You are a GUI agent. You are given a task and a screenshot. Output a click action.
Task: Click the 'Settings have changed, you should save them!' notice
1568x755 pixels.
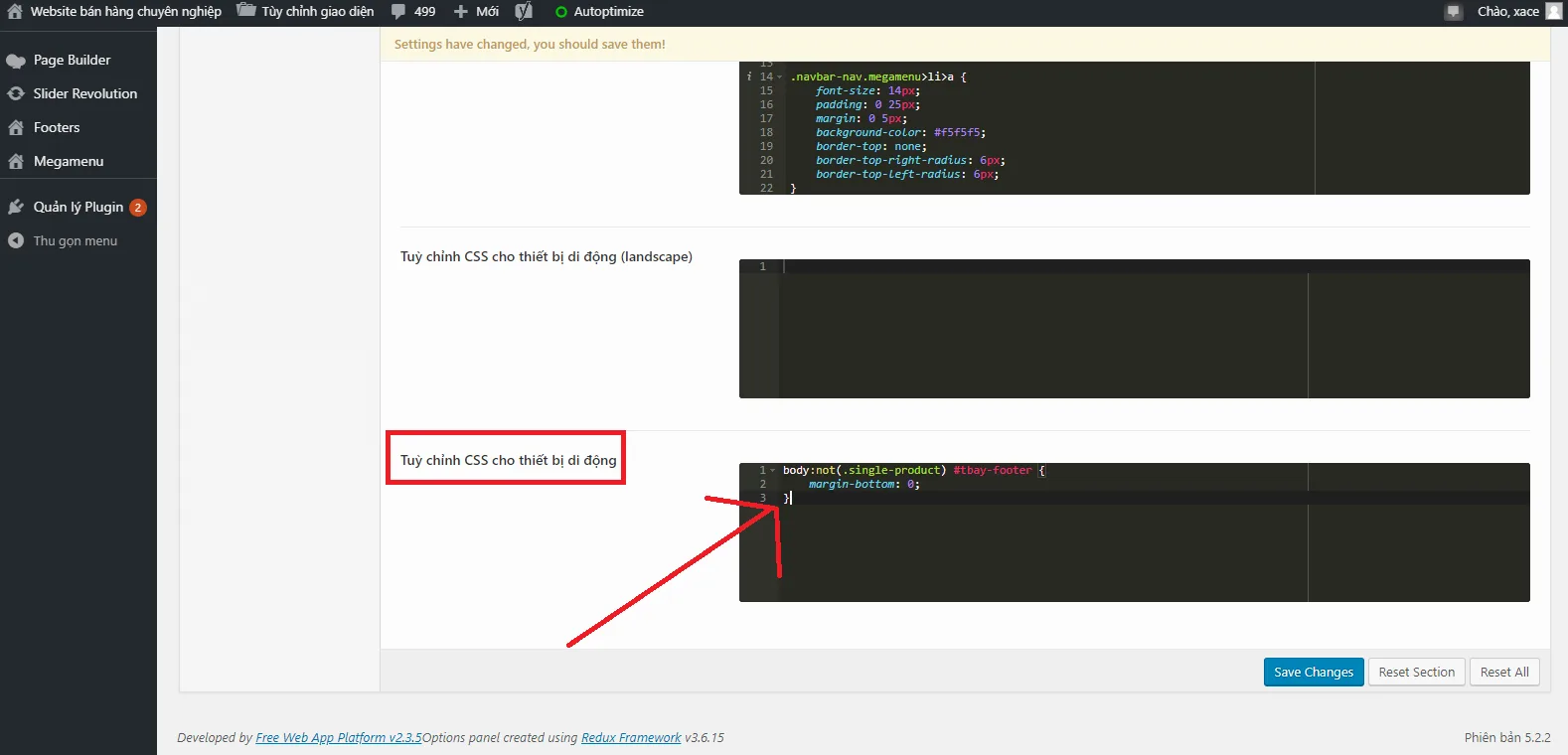(530, 44)
